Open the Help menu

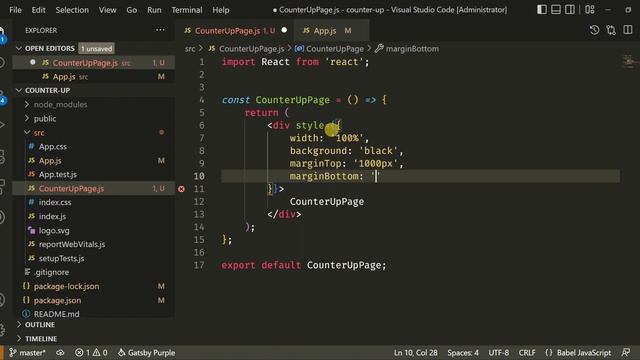(x=220, y=10)
